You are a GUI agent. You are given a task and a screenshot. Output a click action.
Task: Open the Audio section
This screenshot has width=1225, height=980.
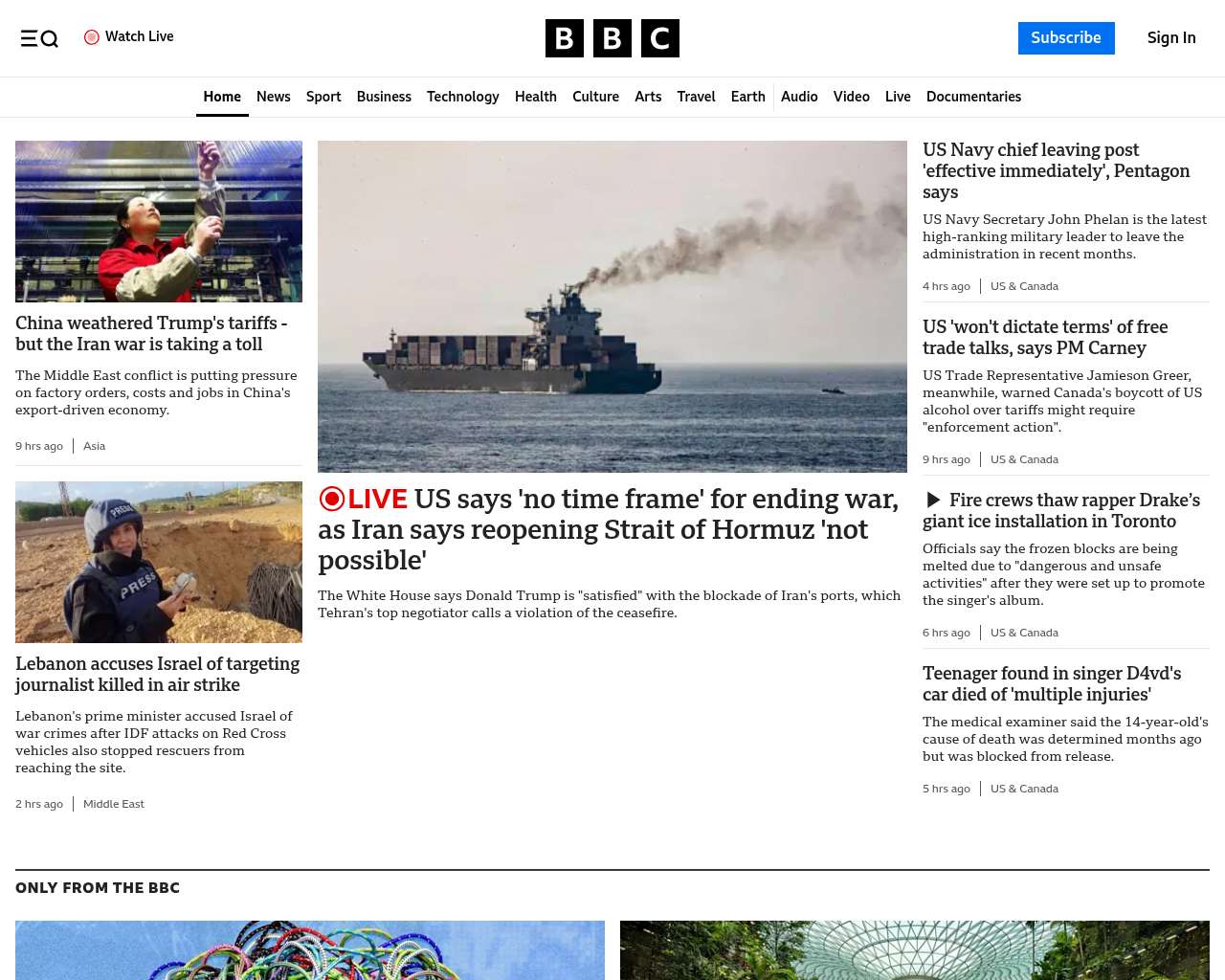coord(799,97)
